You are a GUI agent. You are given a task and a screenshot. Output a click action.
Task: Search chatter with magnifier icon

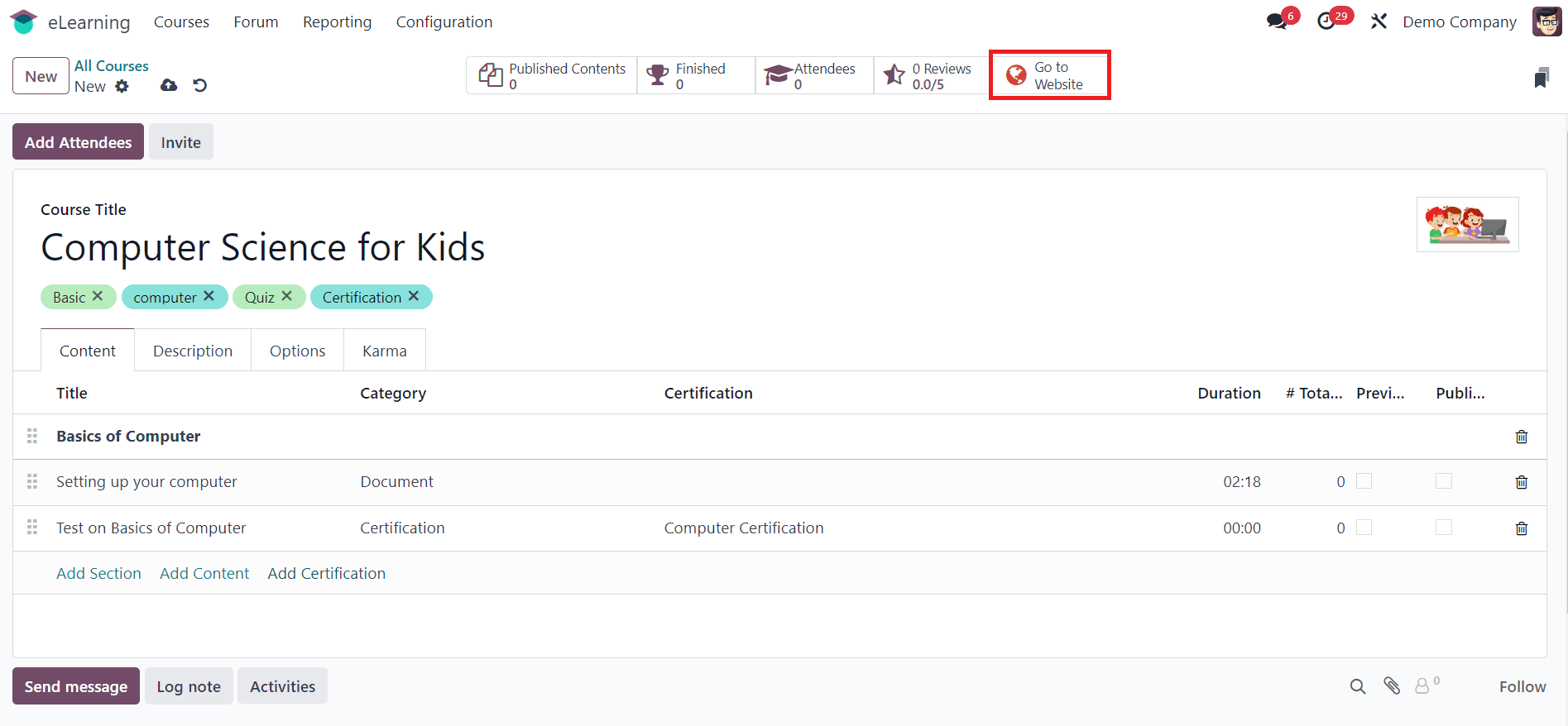[1357, 686]
